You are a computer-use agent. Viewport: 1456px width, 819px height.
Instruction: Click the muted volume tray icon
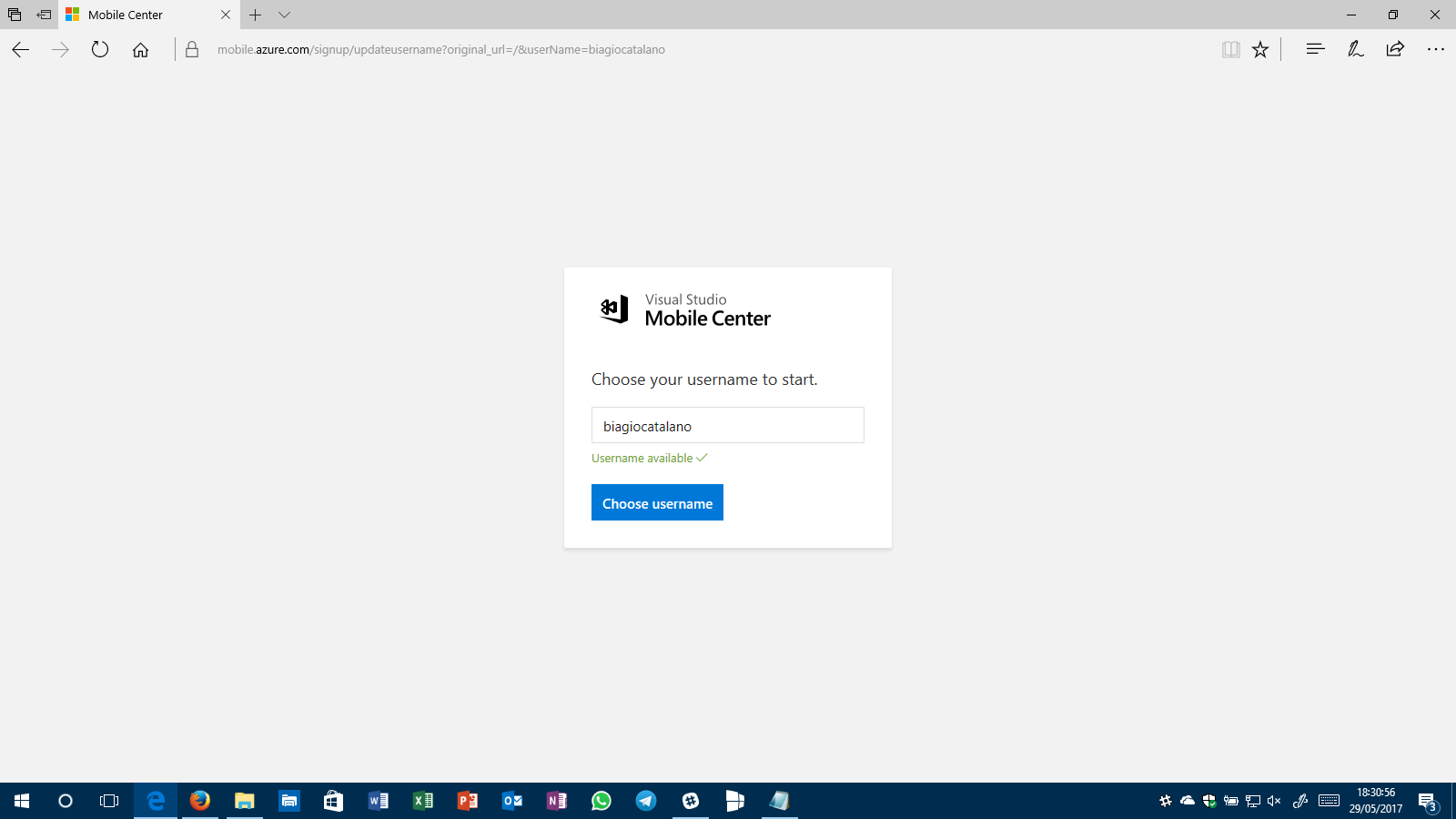tap(1274, 801)
